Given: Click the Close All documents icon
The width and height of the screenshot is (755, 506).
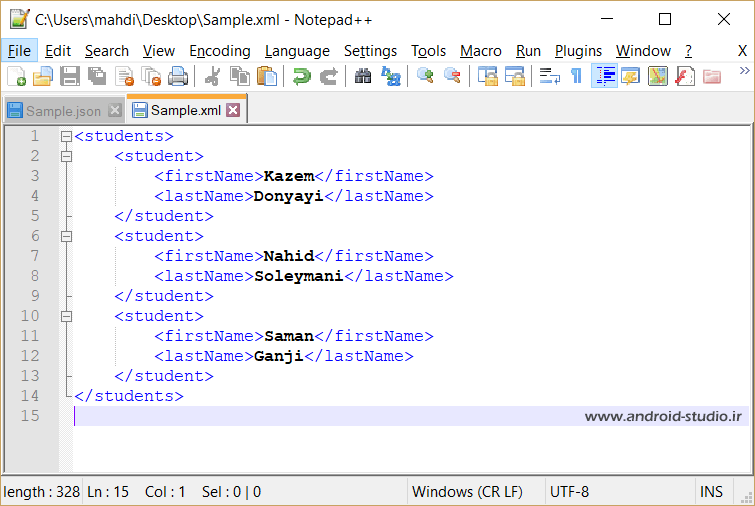Looking at the screenshot, I should coord(151,77).
